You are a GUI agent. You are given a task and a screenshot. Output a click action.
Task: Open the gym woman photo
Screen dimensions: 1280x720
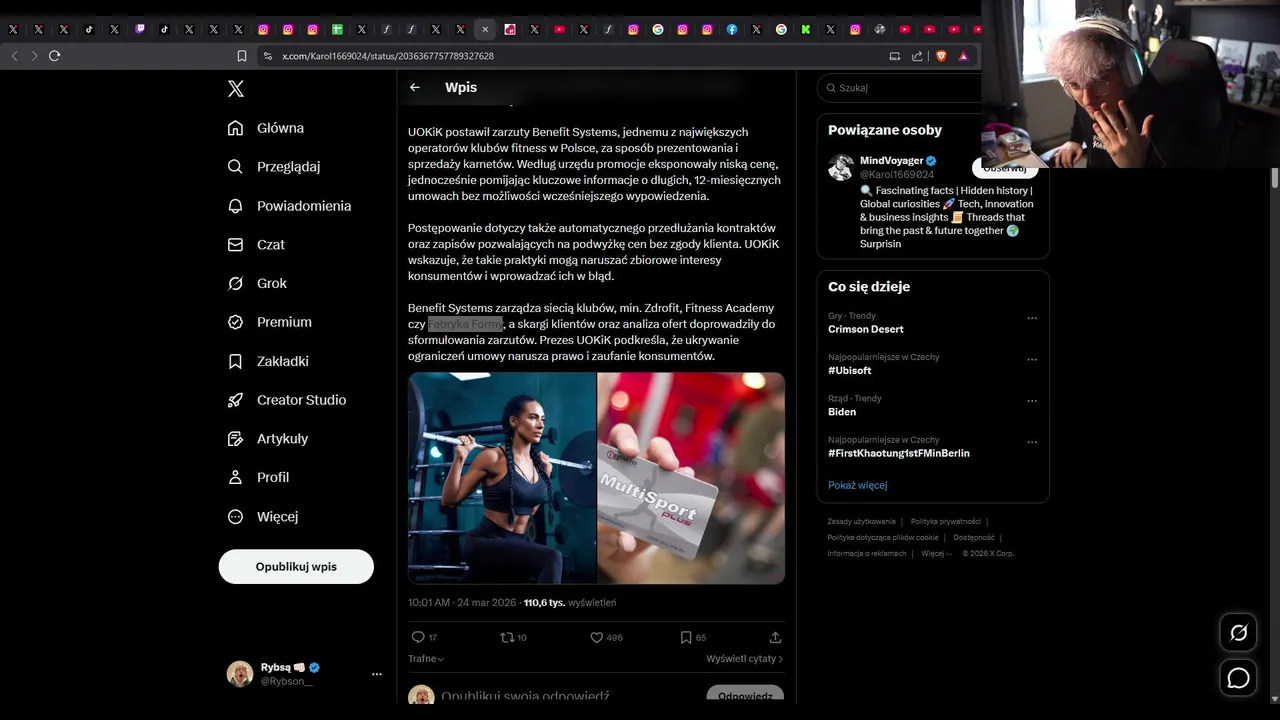click(502, 478)
